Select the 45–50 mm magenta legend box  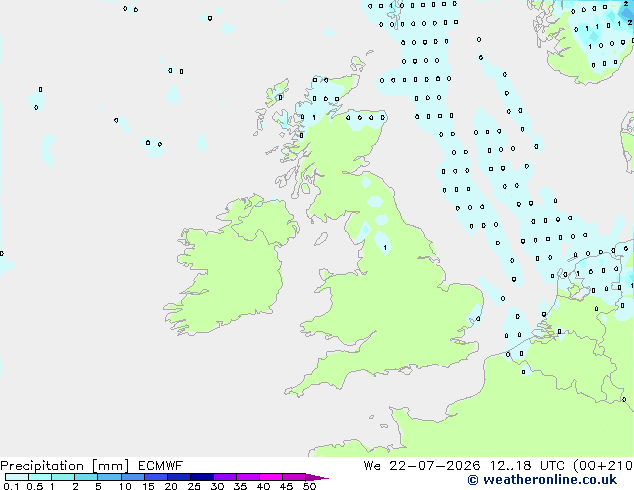coord(294,477)
